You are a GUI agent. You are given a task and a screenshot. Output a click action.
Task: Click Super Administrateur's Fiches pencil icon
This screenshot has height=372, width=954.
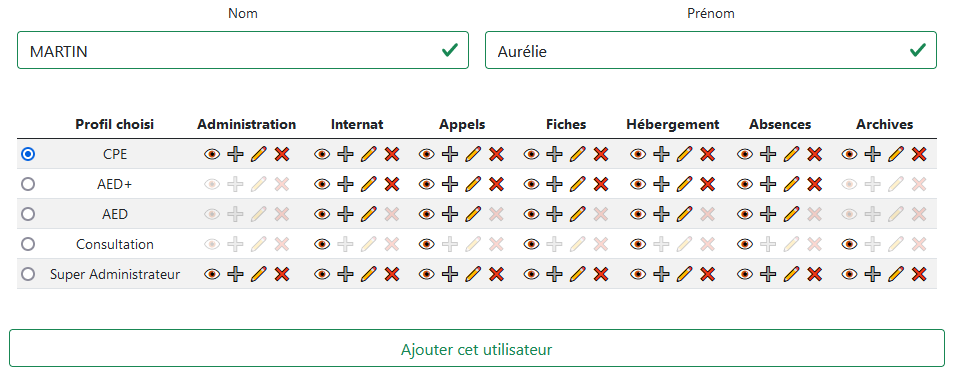click(578, 275)
